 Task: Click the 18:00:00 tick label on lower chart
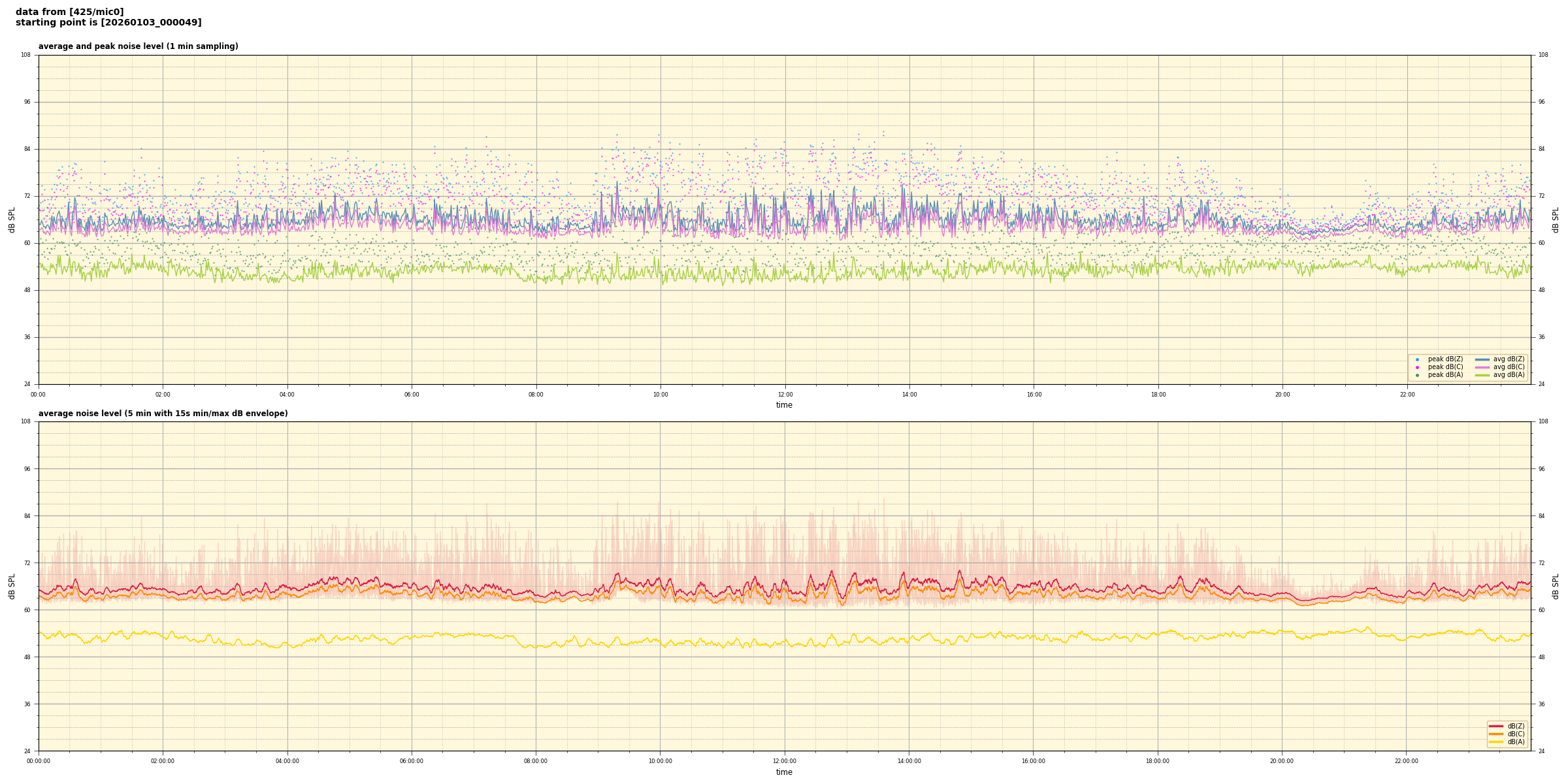(1158, 761)
